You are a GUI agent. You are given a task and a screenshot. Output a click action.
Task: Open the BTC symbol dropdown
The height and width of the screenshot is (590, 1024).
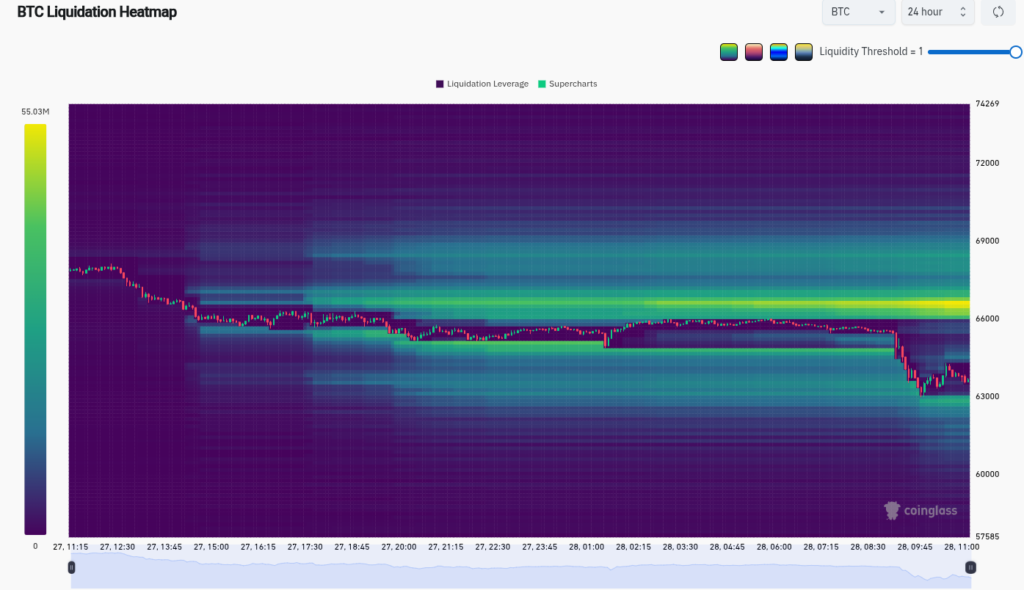857,12
